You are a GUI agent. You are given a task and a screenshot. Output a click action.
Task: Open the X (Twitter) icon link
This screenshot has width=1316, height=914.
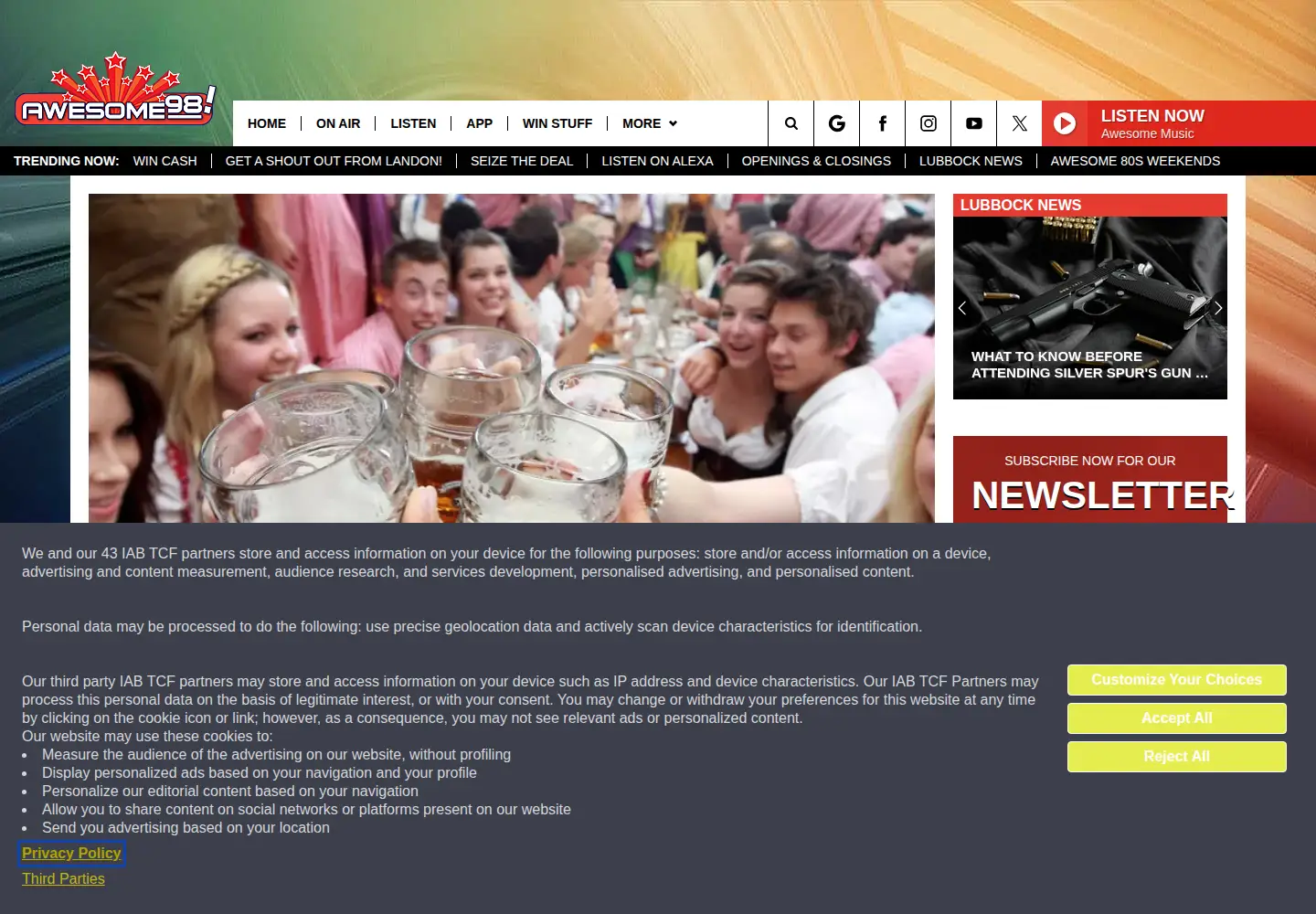(x=1020, y=123)
